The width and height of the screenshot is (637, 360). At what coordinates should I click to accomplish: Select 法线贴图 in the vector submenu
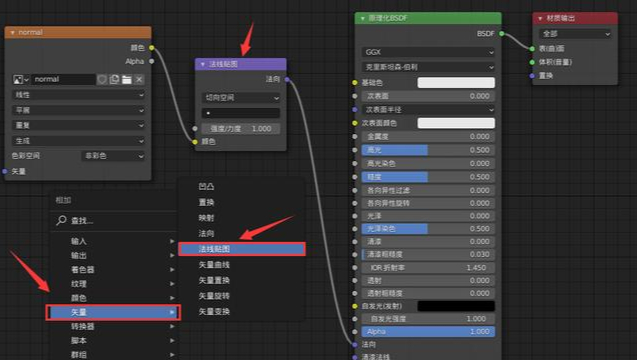[x=242, y=249]
